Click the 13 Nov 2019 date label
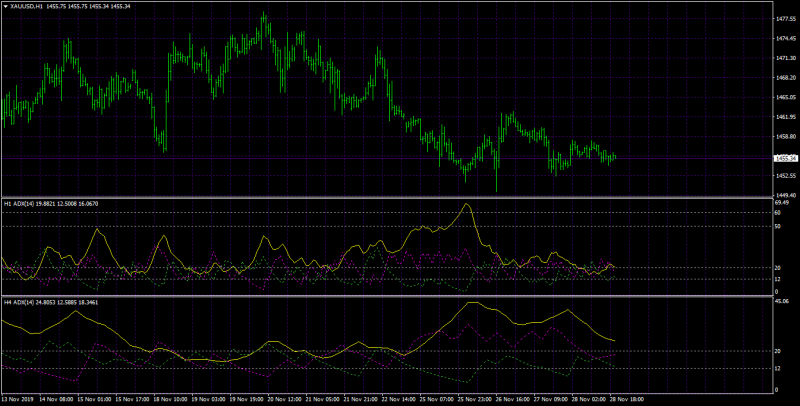This screenshot has width=800, height=406. (17, 399)
